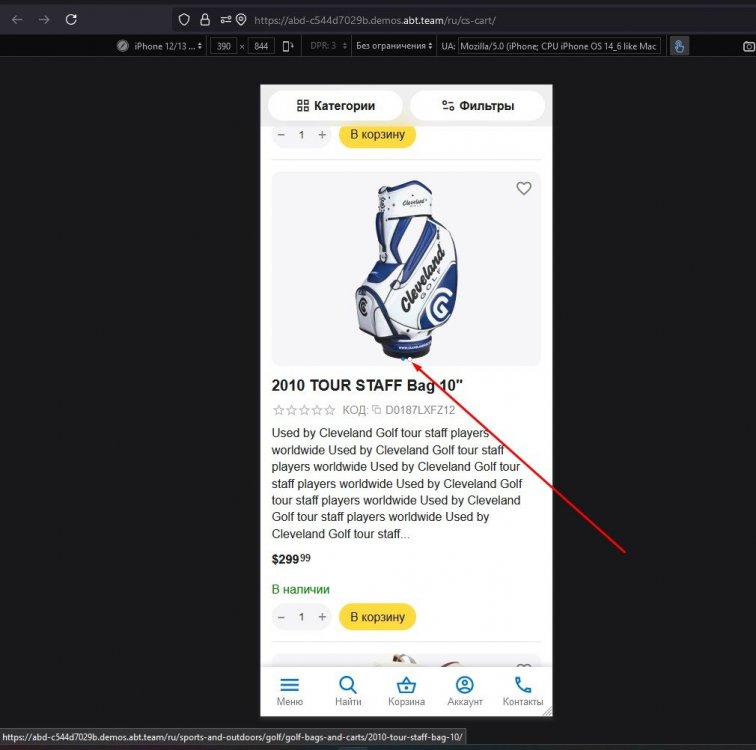This screenshot has width=756, height=750.
Task: Open the 'Категории' button
Action: (x=335, y=106)
